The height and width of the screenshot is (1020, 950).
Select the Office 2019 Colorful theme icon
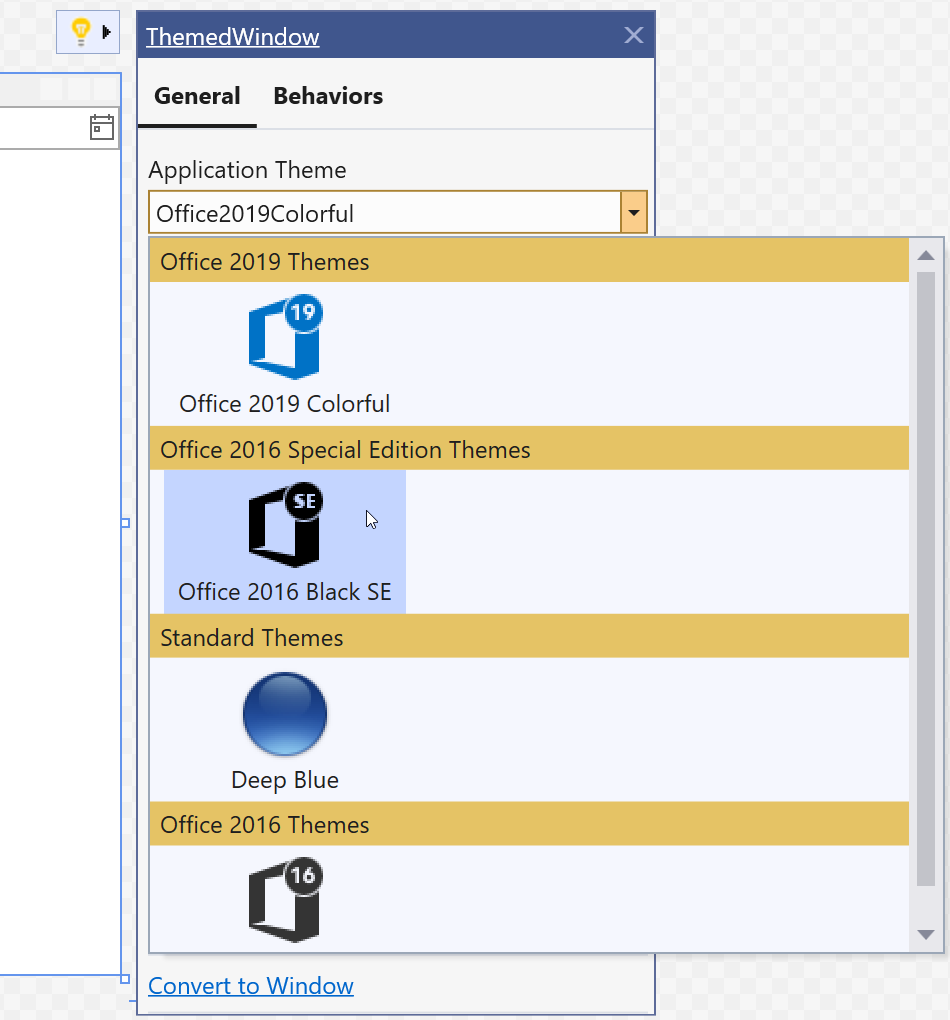284,338
